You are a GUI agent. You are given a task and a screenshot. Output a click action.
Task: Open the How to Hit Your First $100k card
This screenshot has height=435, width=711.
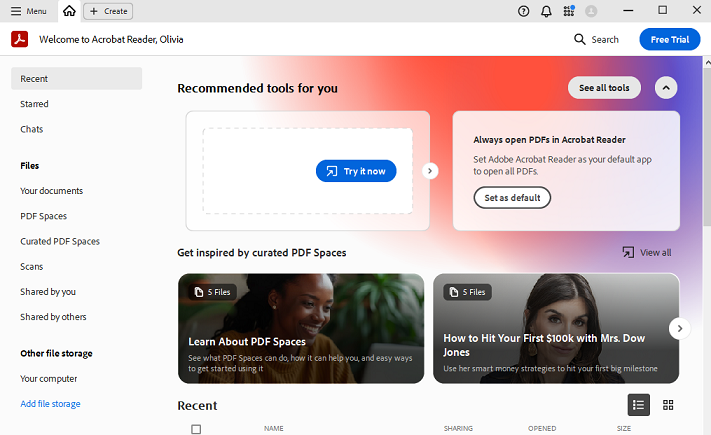[556, 328]
